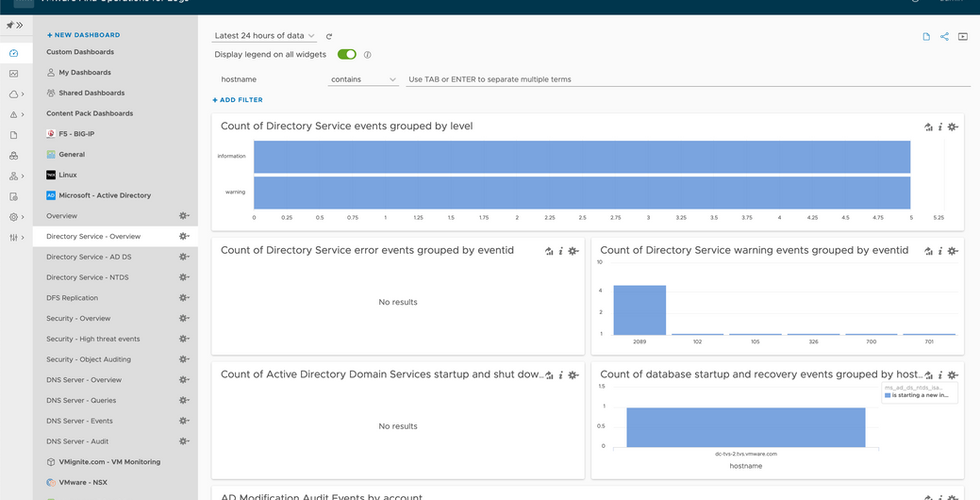Click the 2089 bar in warning events chart
This screenshot has height=500, width=980.
(x=639, y=310)
